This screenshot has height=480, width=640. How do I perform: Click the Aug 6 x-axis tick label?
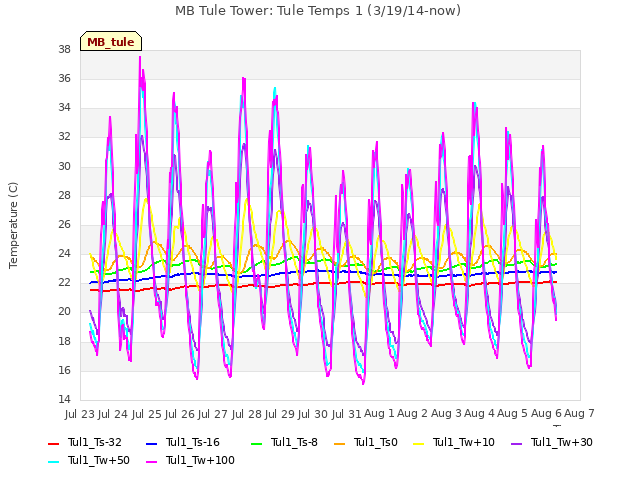point(546,414)
